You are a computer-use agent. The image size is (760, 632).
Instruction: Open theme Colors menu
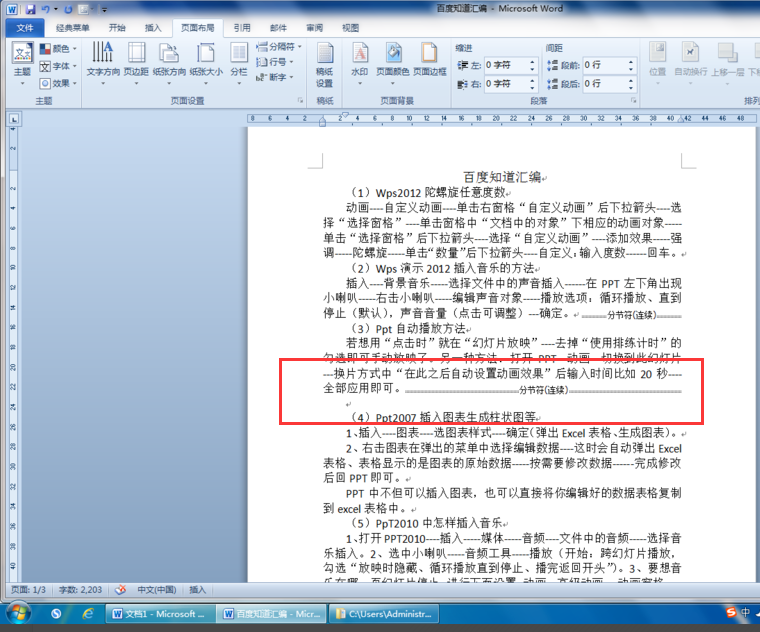click(58, 48)
